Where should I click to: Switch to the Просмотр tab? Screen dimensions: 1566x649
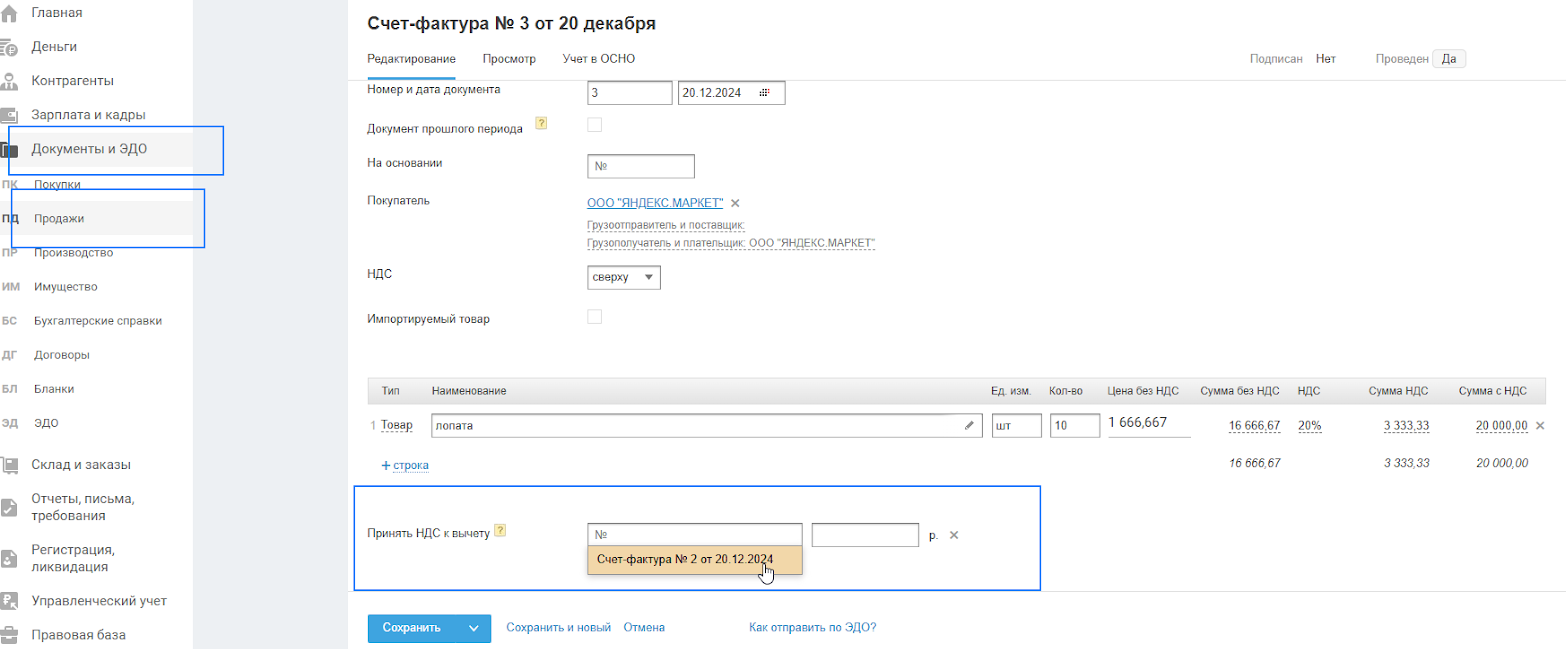click(509, 59)
